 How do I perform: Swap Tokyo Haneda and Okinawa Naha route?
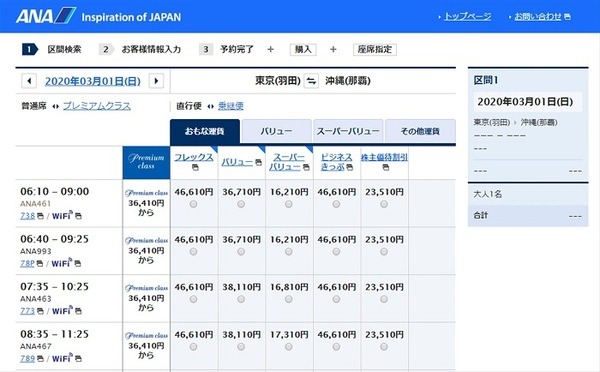pyautogui.click(x=311, y=81)
